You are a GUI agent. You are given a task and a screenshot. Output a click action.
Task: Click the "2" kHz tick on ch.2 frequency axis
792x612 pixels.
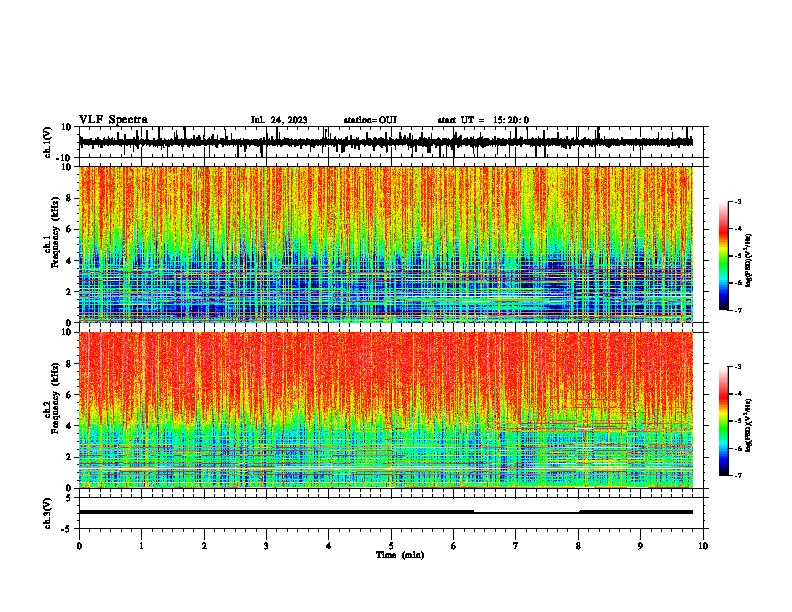pyautogui.click(x=70, y=457)
